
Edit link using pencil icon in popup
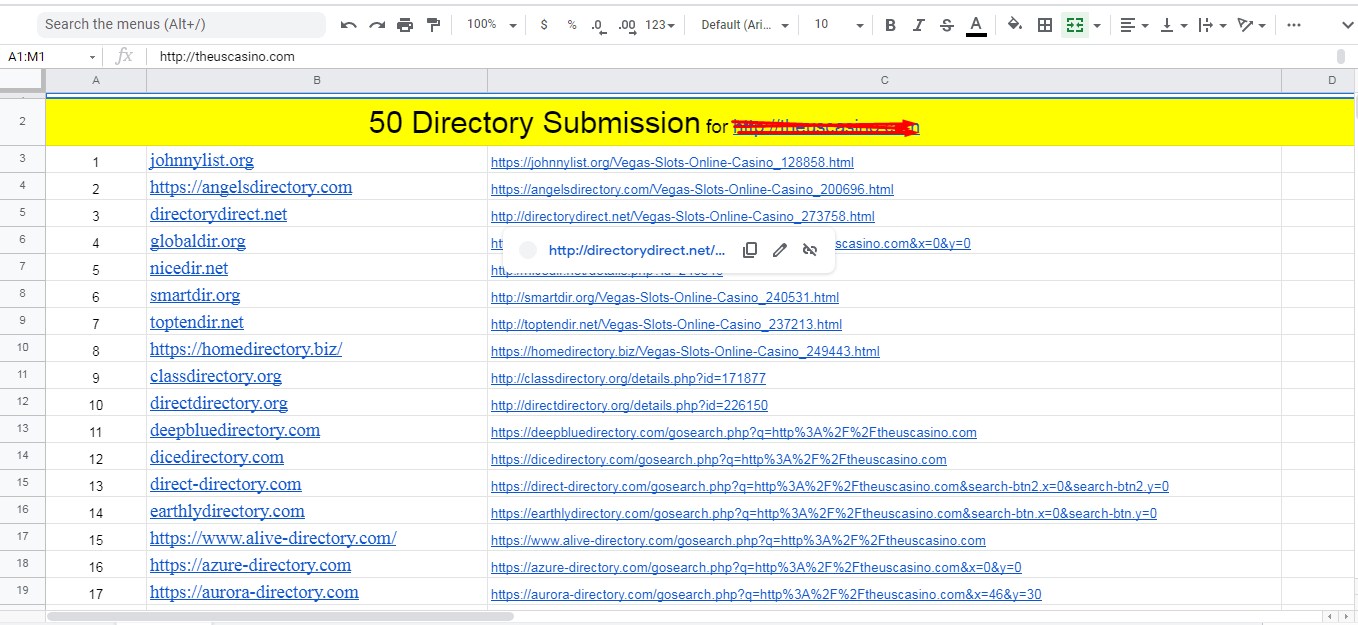click(x=780, y=249)
